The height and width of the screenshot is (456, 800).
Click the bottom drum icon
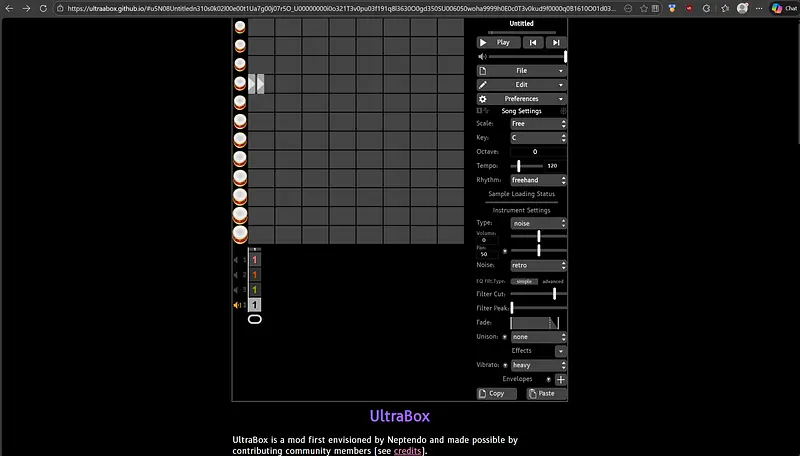(240, 234)
